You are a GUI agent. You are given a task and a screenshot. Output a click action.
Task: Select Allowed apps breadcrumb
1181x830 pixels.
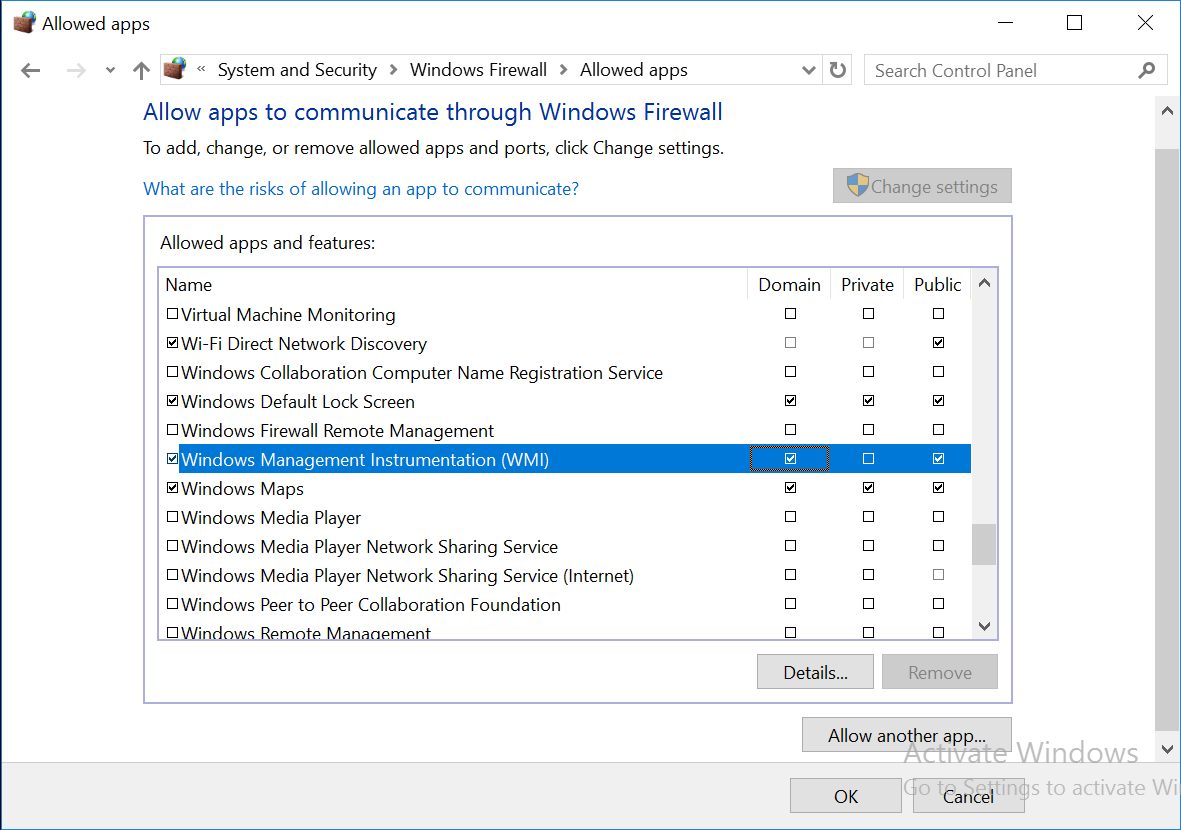click(x=633, y=70)
